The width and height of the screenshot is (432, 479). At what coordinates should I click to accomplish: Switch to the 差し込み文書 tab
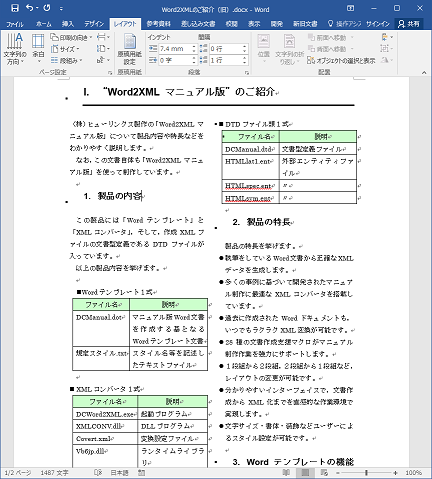198,24
